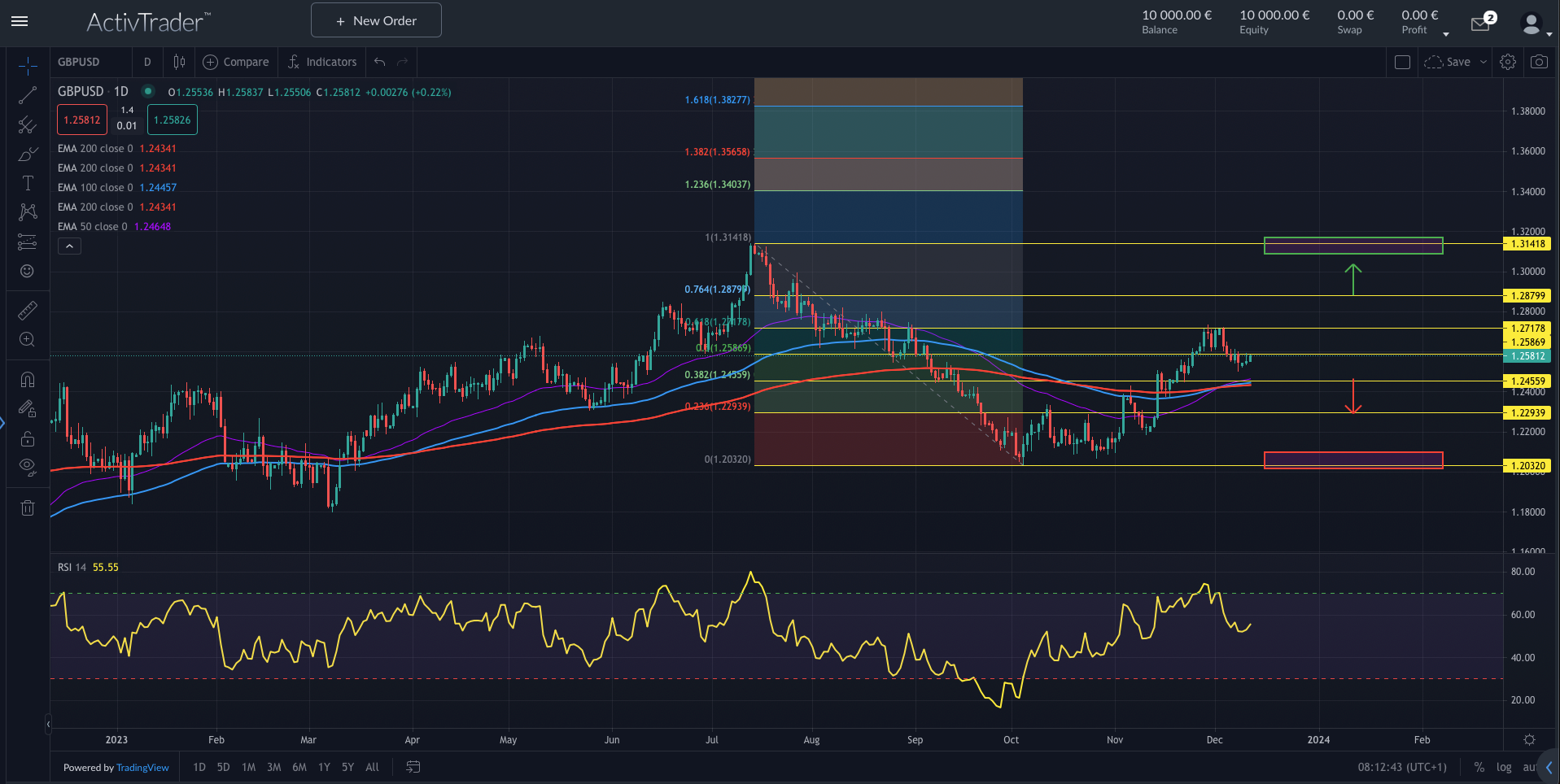This screenshot has width=1560, height=784.
Task: Take a chart snapshot with camera icon
Action: pyautogui.click(x=1538, y=61)
